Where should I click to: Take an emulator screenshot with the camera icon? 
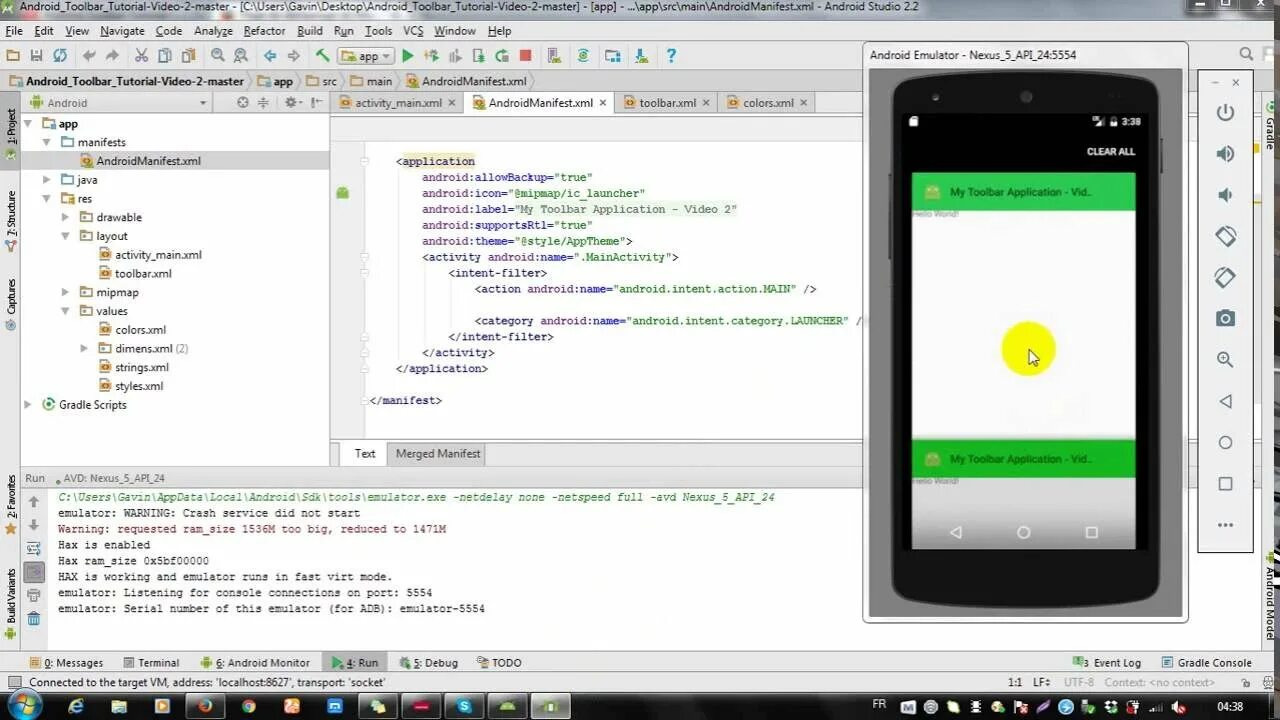coord(1225,318)
